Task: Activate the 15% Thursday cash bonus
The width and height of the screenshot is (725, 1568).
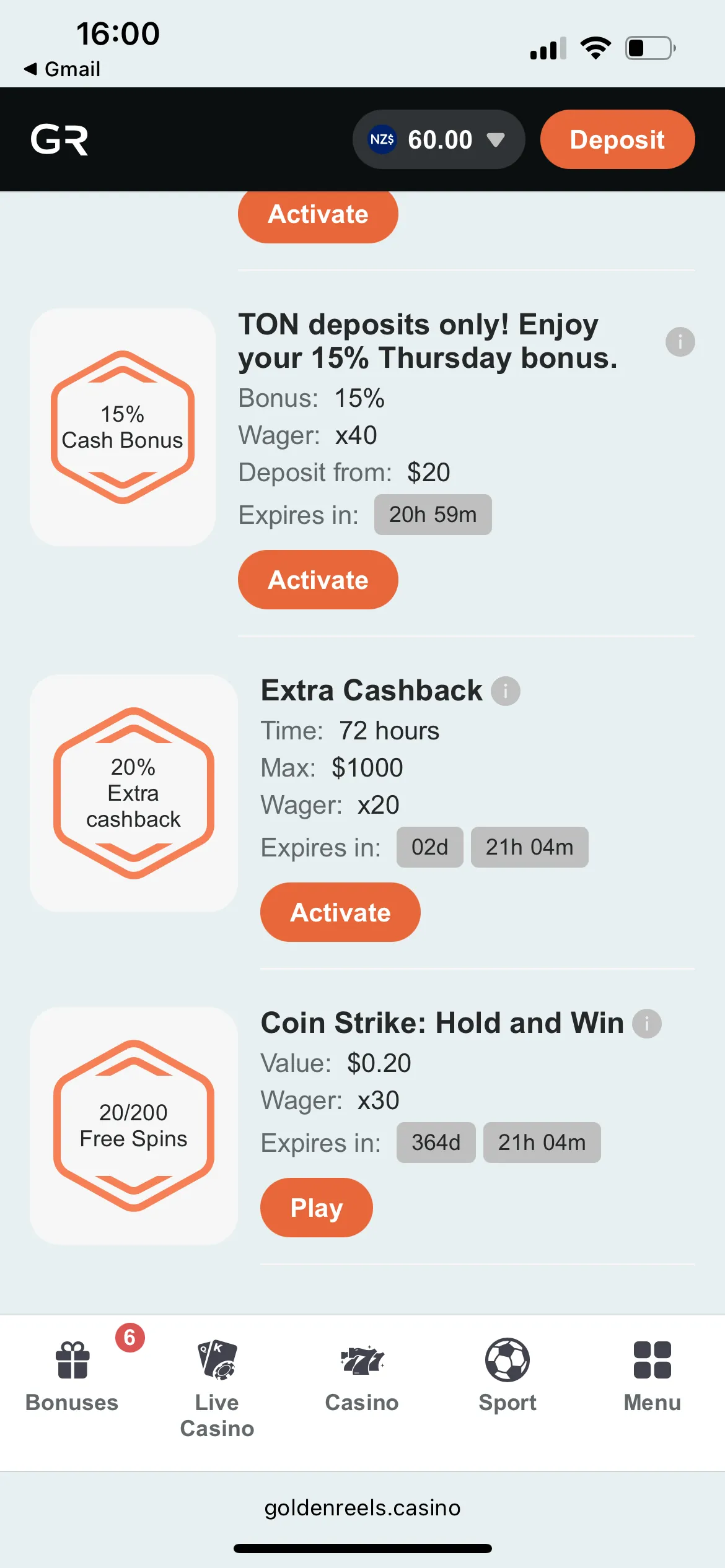Action: [318, 580]
